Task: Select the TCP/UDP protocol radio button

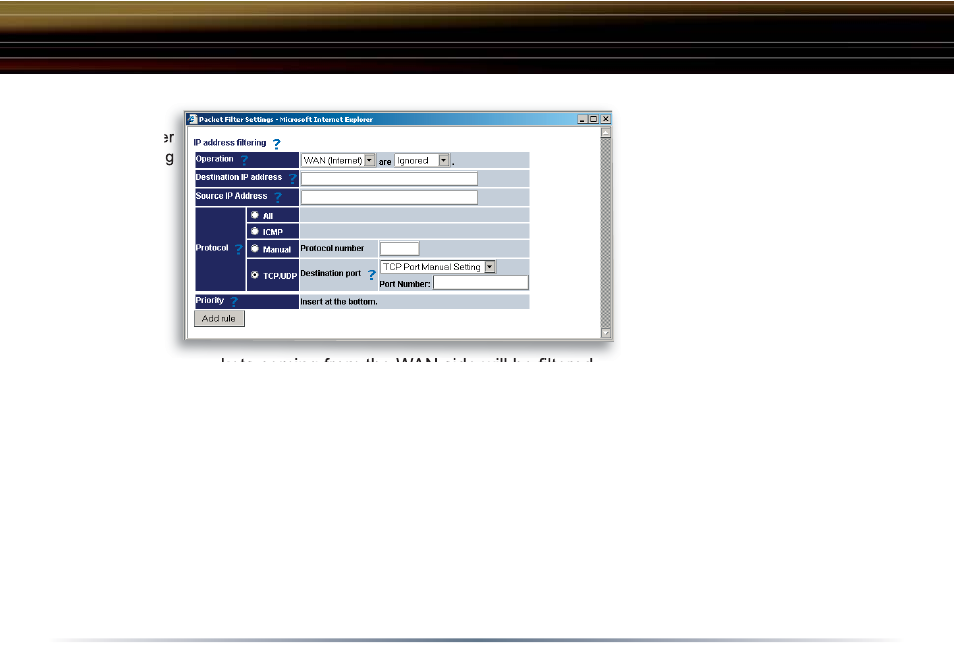Action: [255, 275]
